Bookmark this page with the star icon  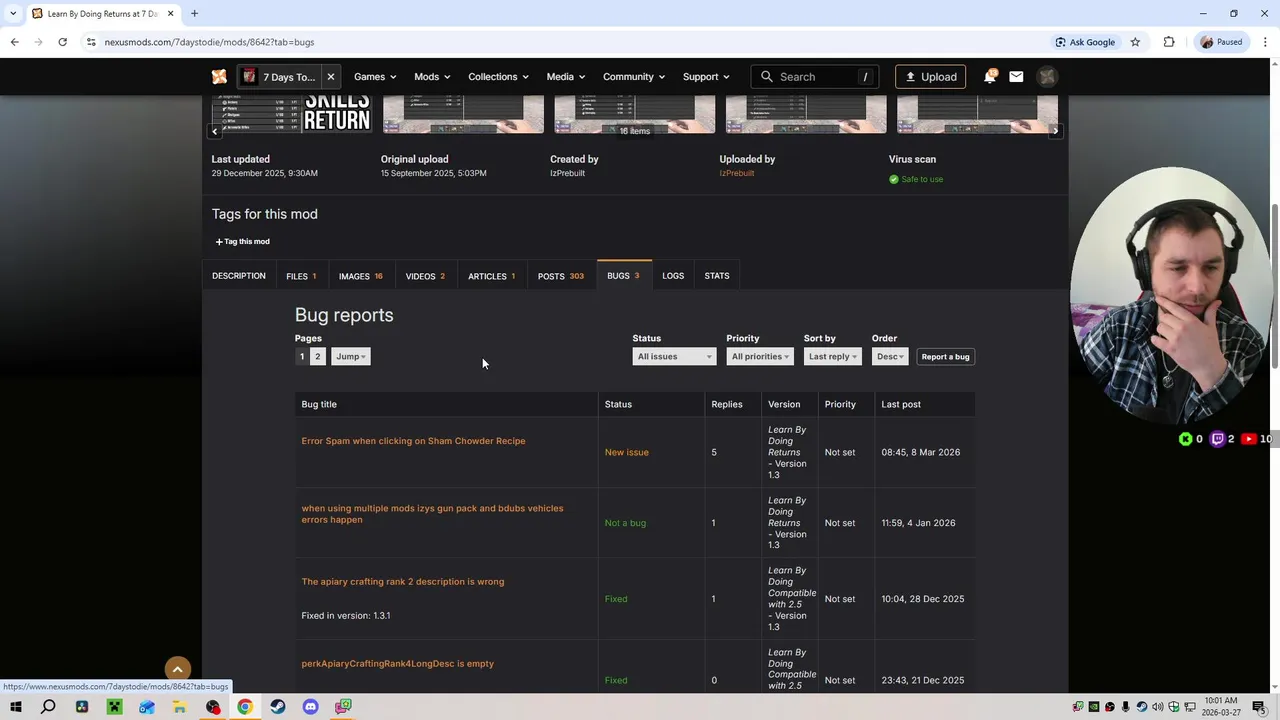point(1135,42)
